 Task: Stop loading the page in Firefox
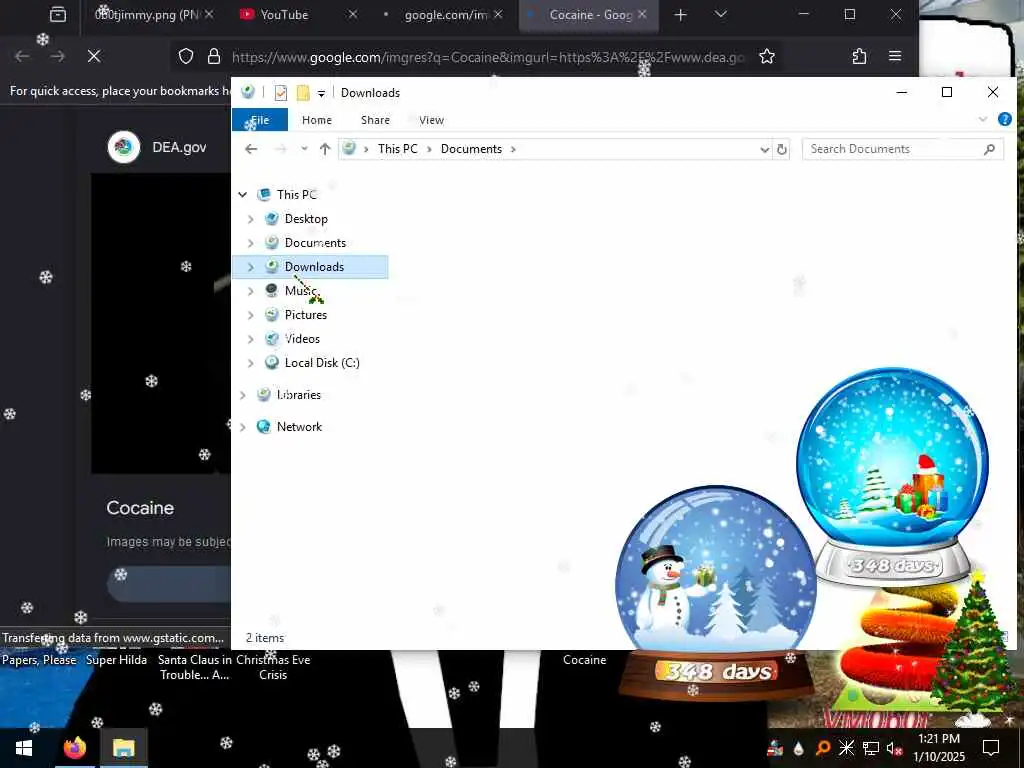pos(94,57)
